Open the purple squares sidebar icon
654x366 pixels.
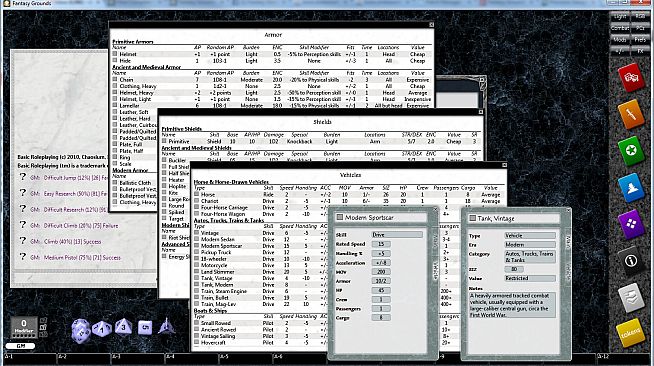pos(631,224)
